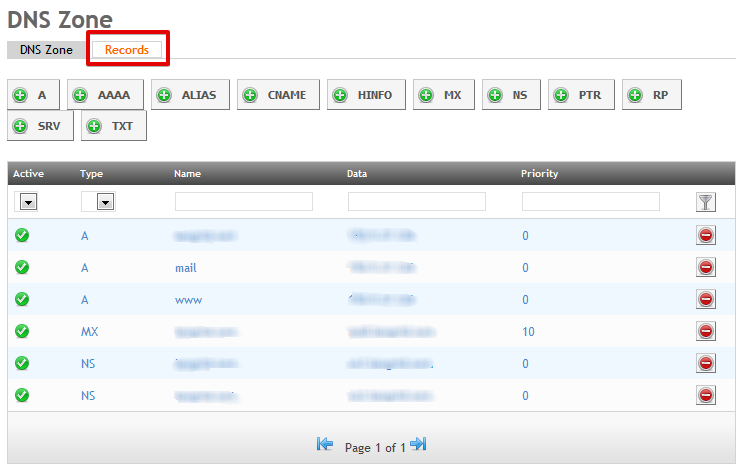Click priority 0 in the mail row
This screenshot has width=745, height=470.
coord(525,268)
